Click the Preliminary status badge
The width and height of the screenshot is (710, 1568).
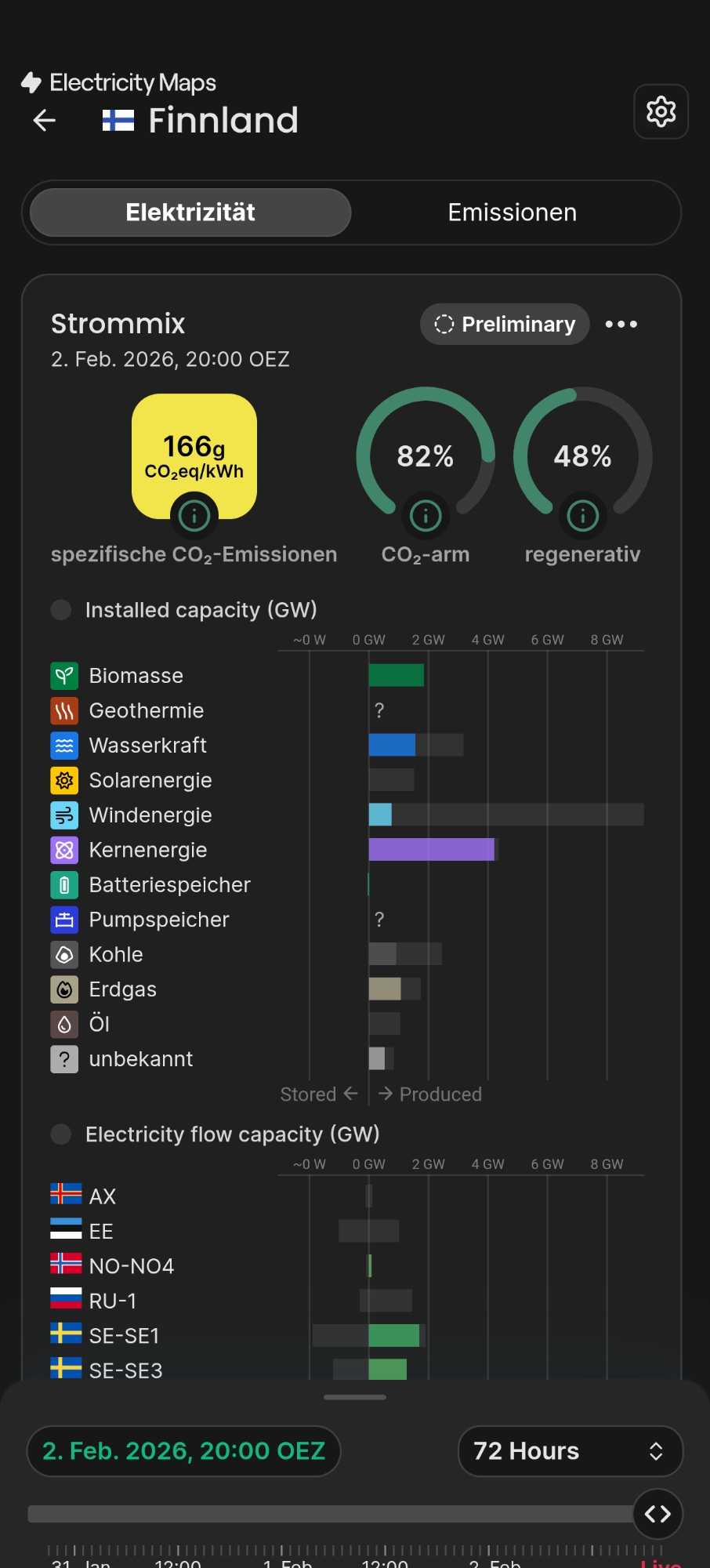coord(505,324)
